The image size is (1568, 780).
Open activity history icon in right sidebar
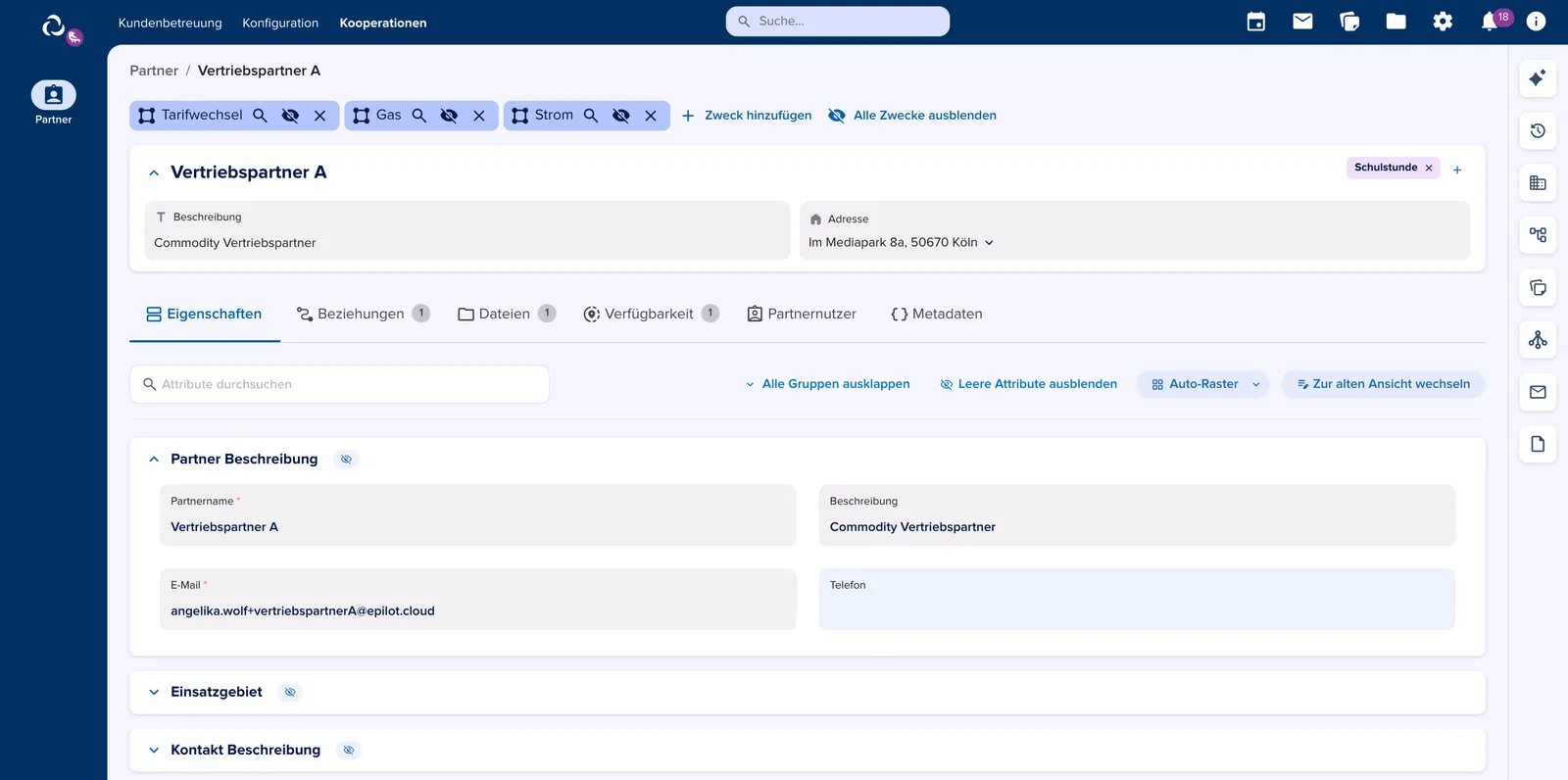(1538, 130)
